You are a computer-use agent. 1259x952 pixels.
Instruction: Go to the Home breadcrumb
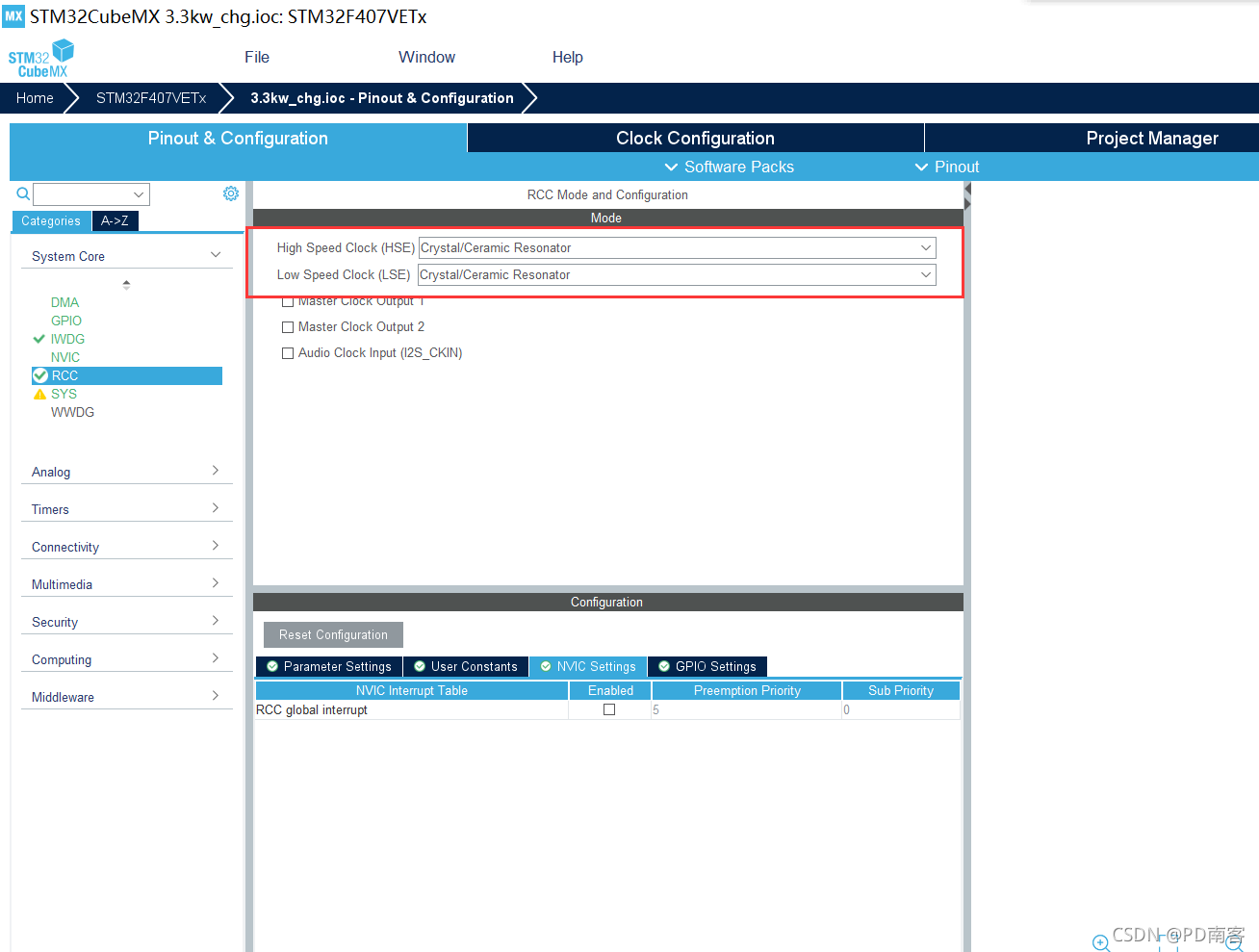tap(35, 97)
